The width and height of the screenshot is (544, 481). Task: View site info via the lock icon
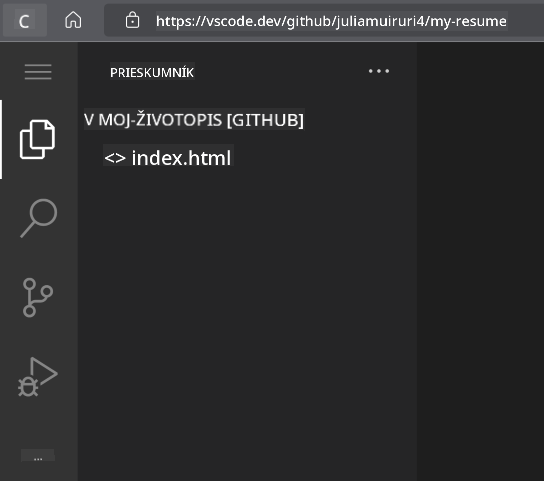[132, 20]
